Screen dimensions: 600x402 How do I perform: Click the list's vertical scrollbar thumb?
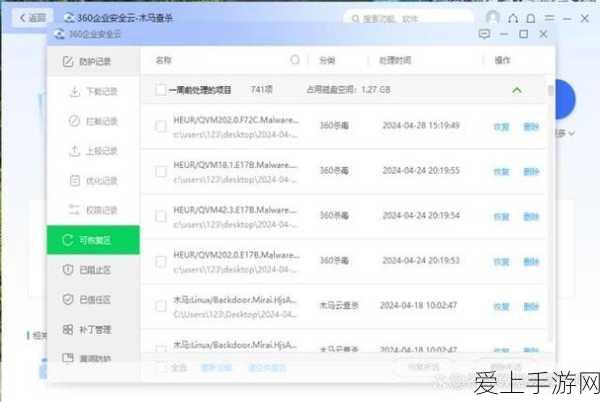[x=551, y=91]
